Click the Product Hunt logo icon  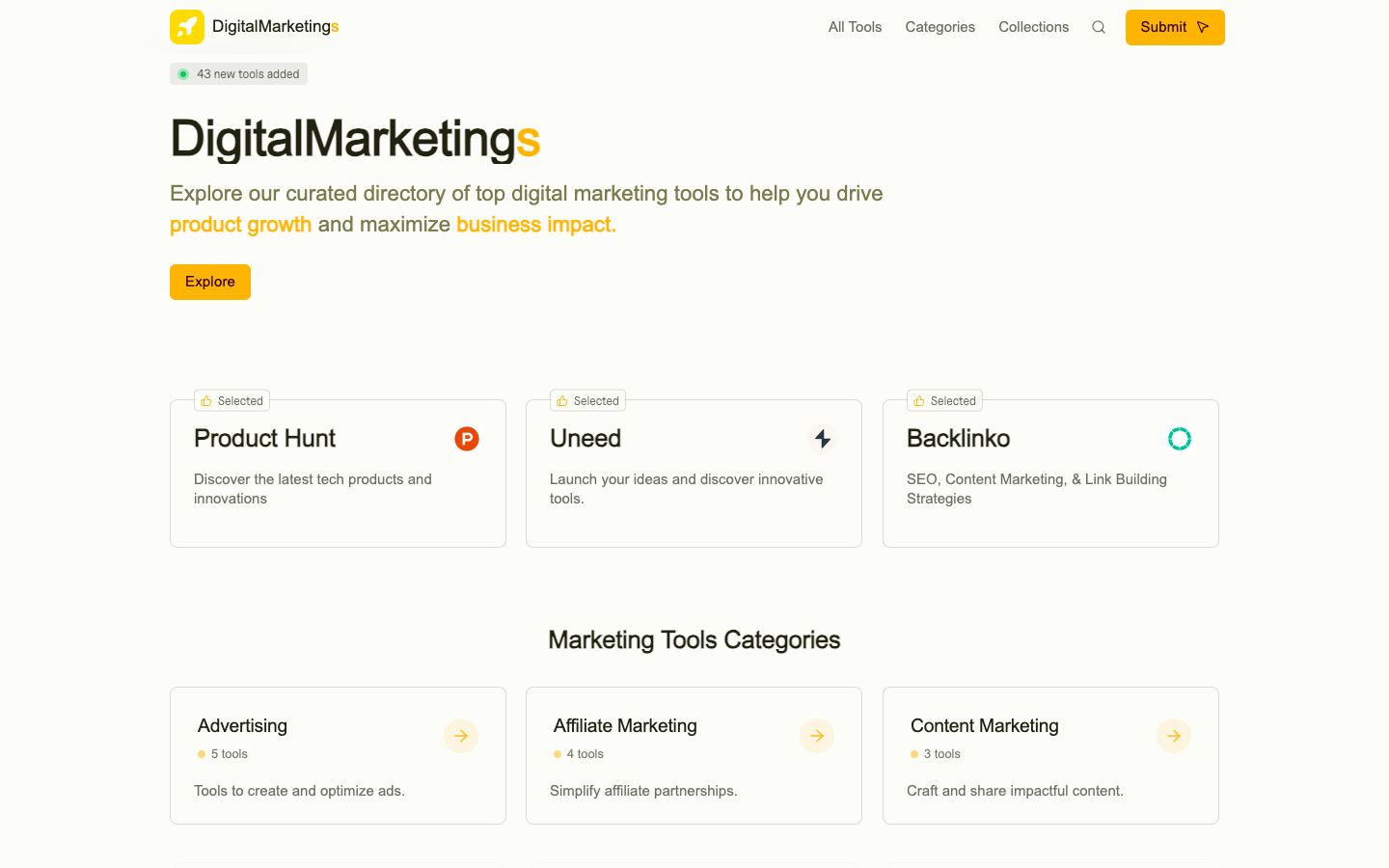tap(467, 439)
